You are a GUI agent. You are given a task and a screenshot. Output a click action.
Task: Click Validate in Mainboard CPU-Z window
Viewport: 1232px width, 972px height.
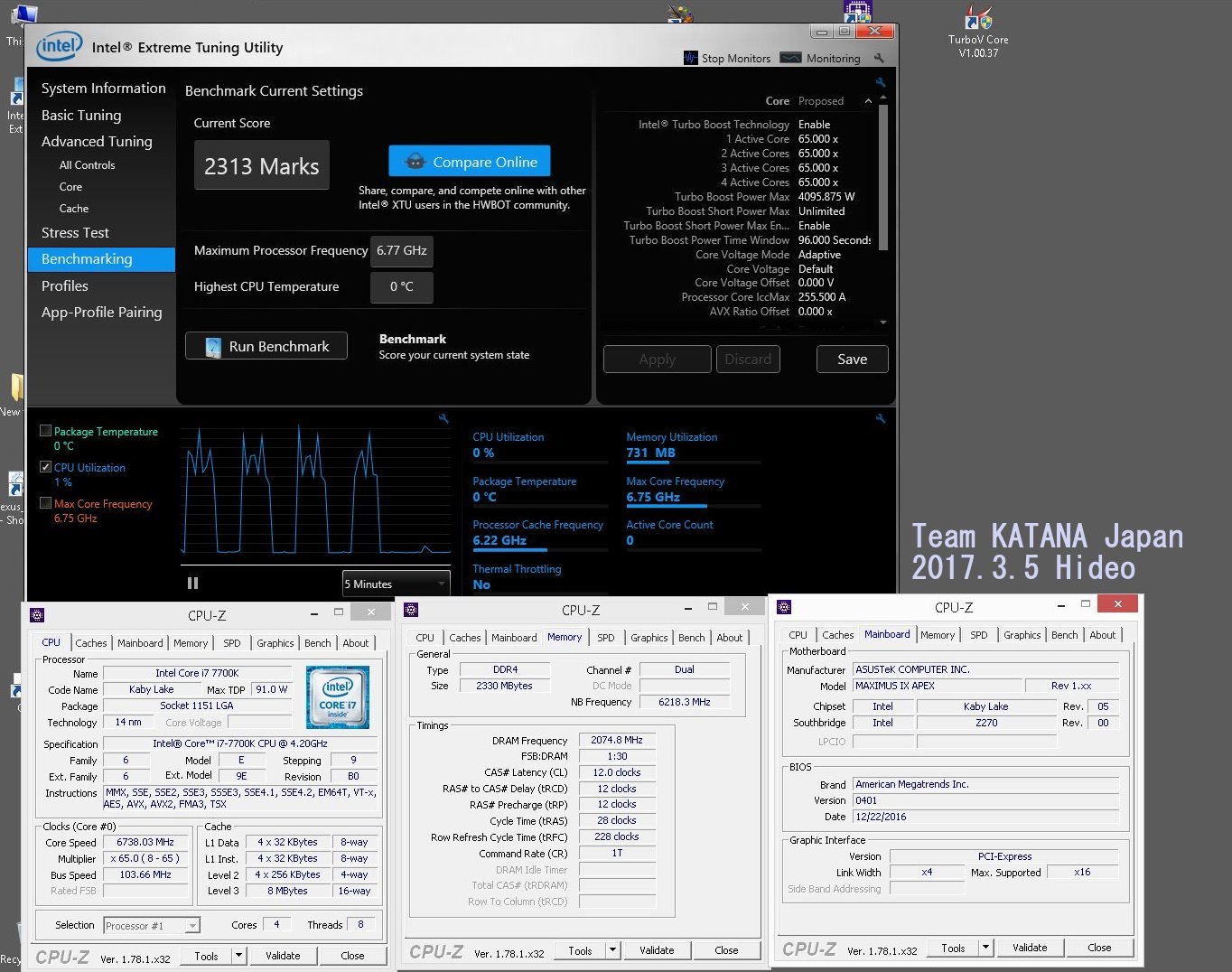[1030, 948]
